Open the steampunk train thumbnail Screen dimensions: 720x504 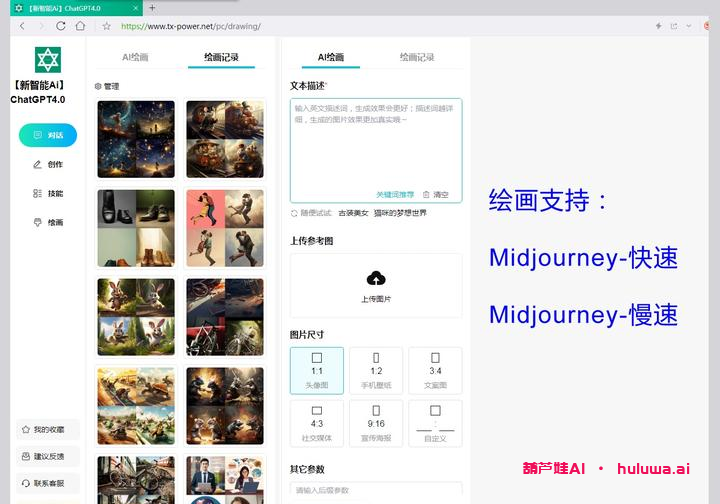point(225,139)
